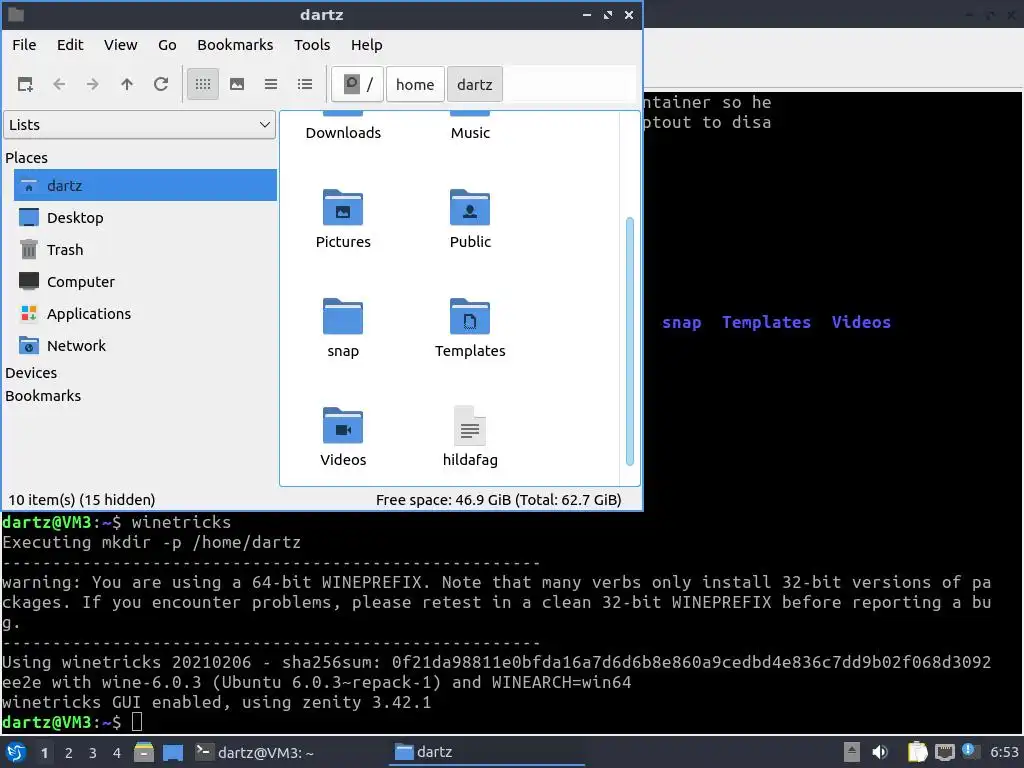Click the file pane vertical scrollbar
Image resolution: width=1024 pixels, height=768 pixels.
pyautogui.click(x=630, y=341)
